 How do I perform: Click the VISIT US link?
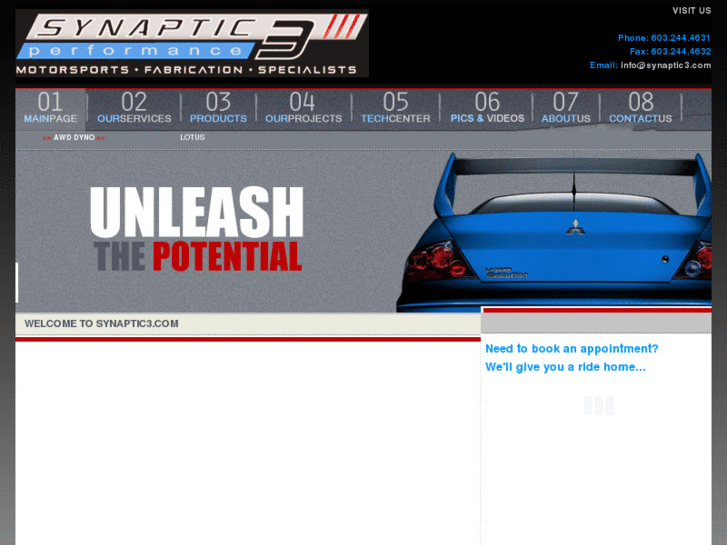point(691,11)
